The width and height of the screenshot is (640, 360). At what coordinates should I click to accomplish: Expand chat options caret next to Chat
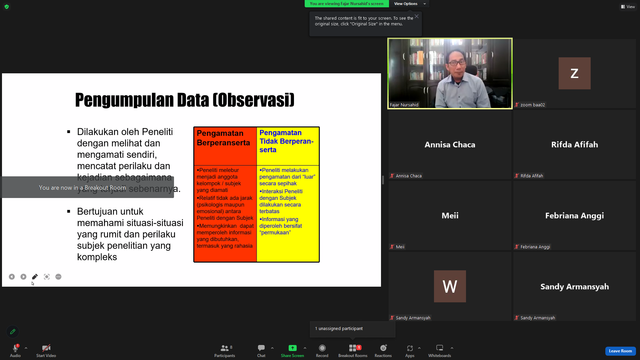[x=272, y=348]
